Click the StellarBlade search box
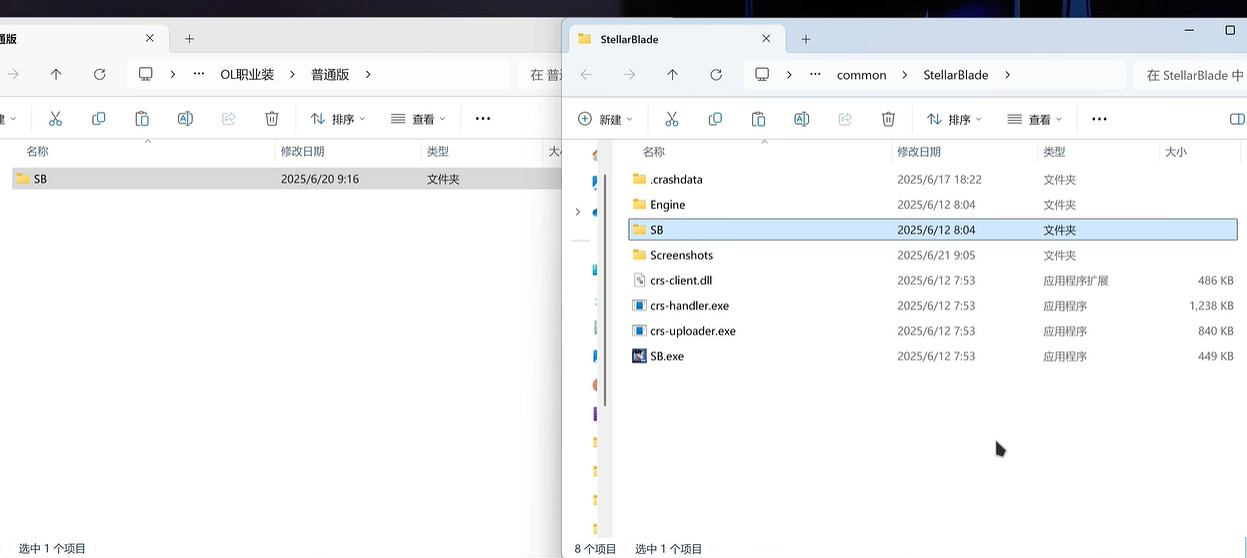Viewport: 1247px width, 558px height. pyautogui.click(x=1190, y=75)
